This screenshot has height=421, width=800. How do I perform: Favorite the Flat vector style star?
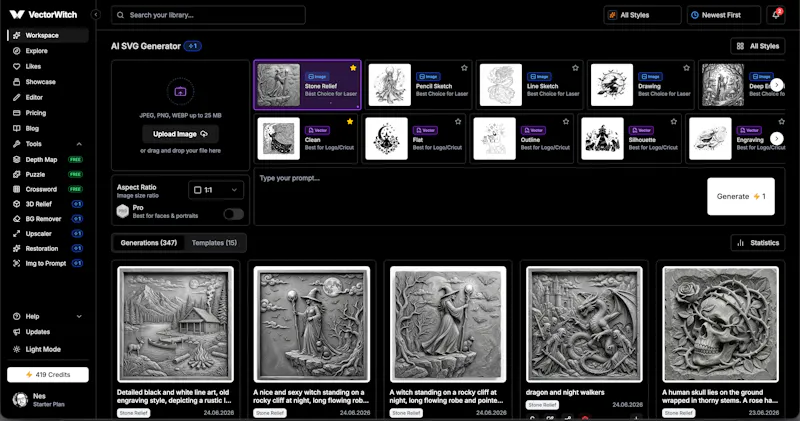pyautogui.click(x=458, y=121)
